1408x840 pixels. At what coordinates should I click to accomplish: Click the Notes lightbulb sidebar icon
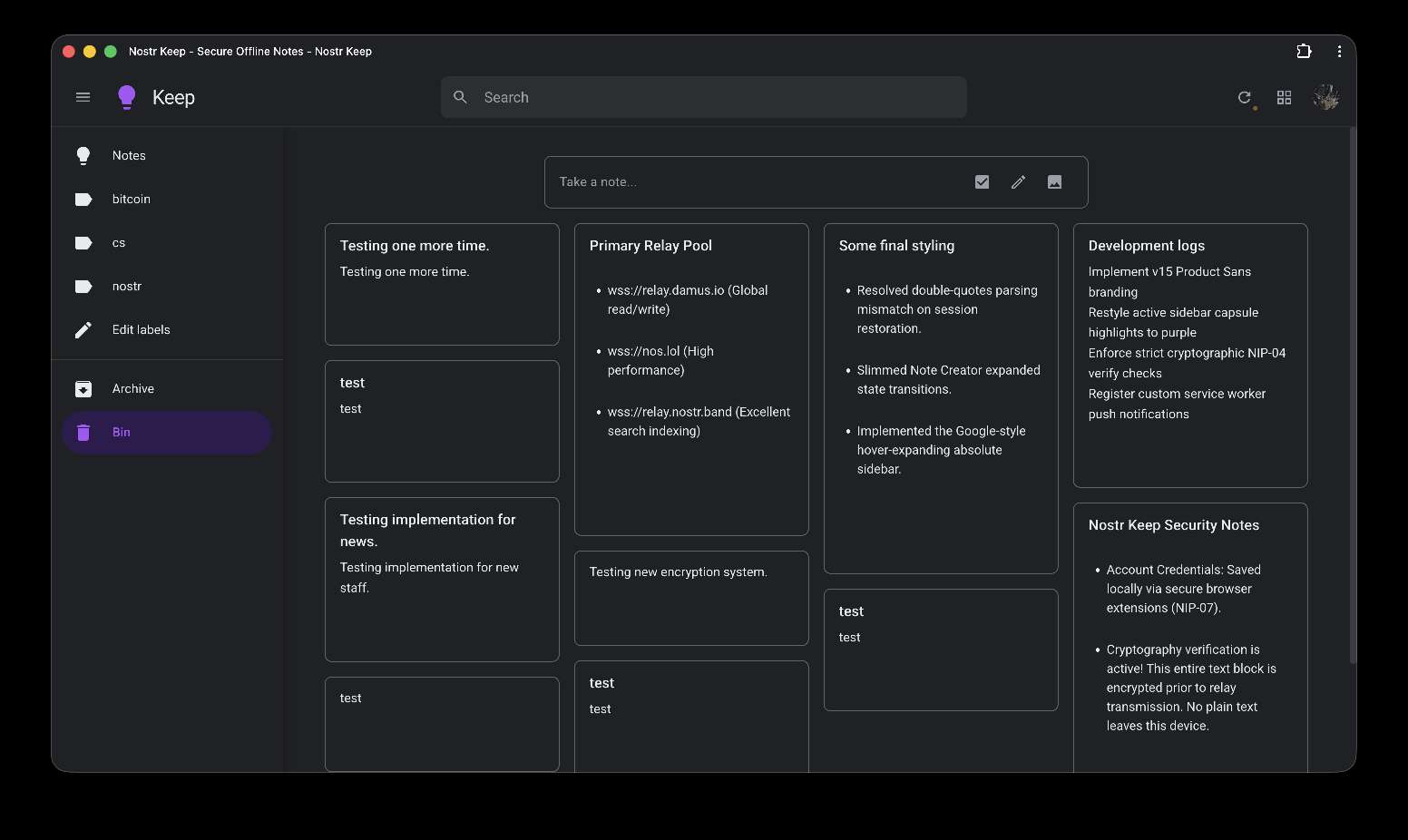point(83,156)
